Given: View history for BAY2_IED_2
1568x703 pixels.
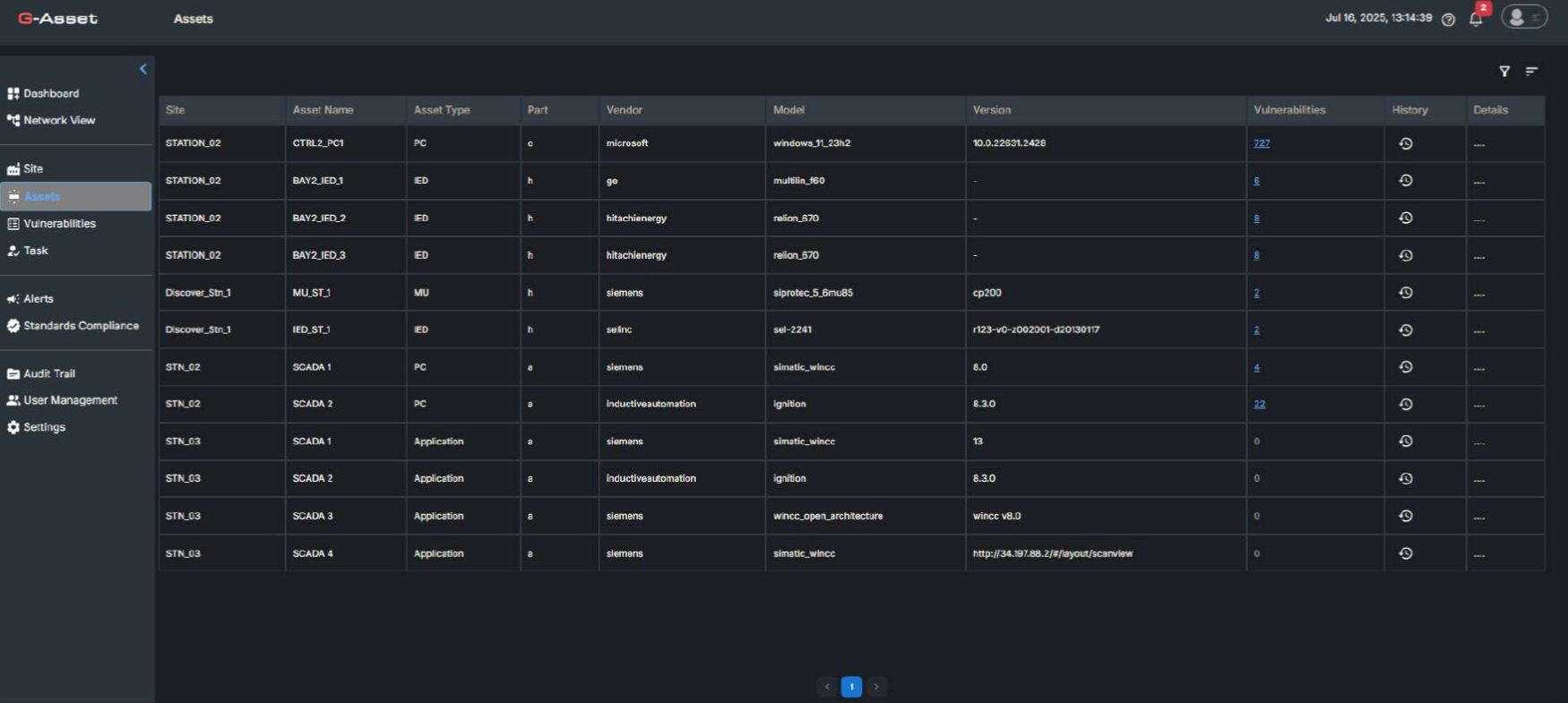Looking at the screenshot, I should click(x=1406, y=218).
